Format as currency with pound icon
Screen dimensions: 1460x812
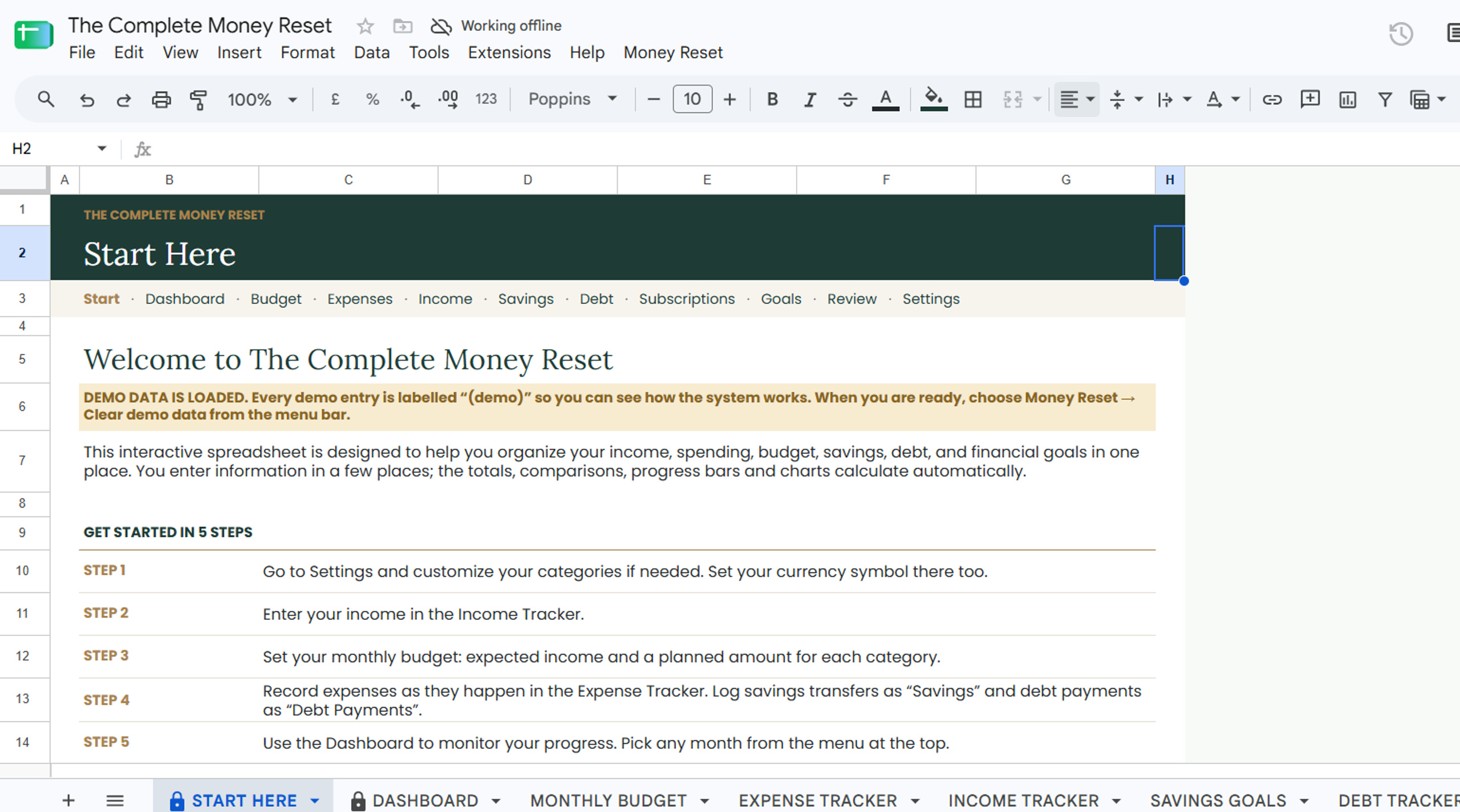pyautogui.click(x=335, y=99)
